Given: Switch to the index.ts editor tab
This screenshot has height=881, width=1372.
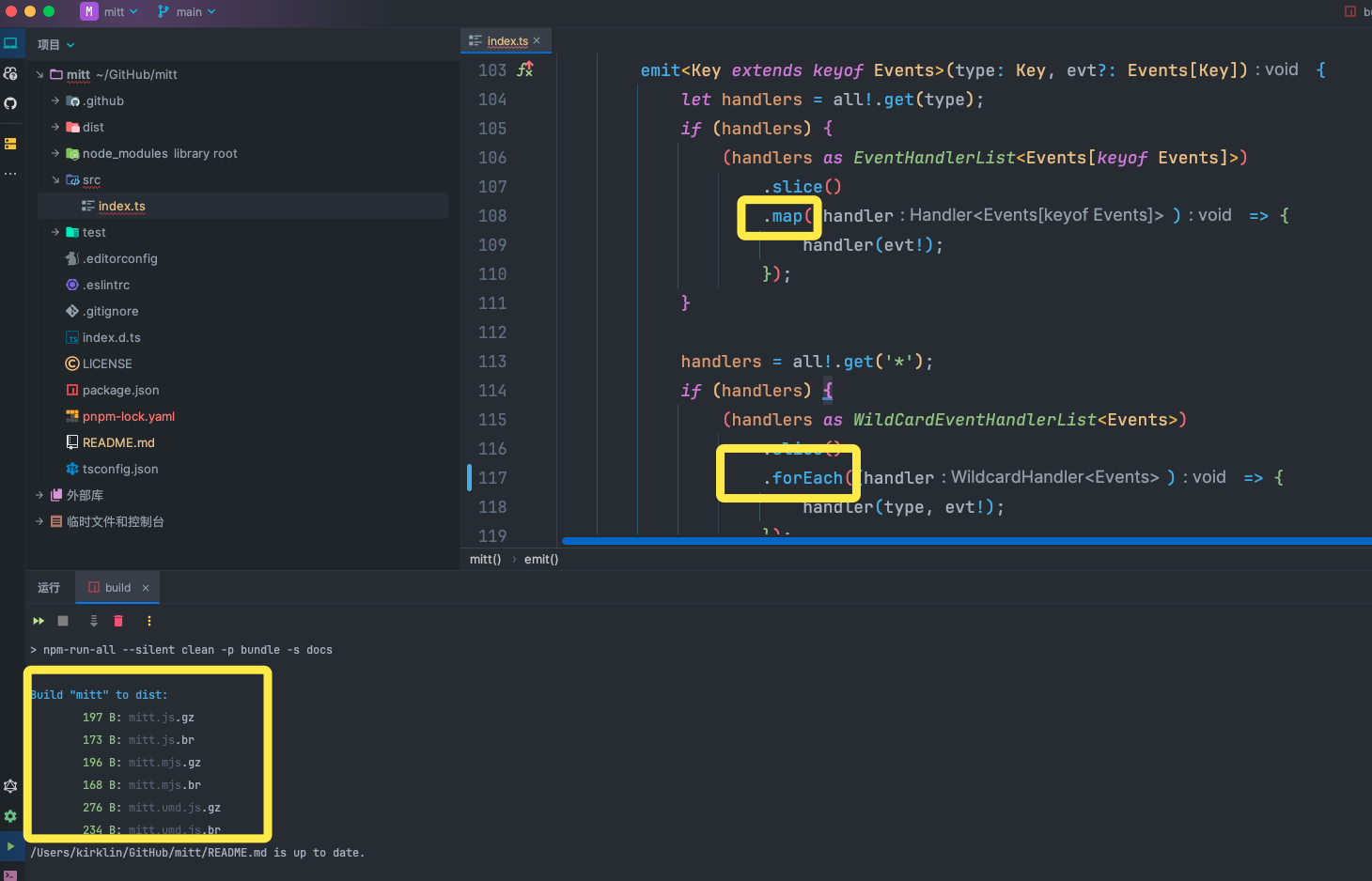Looking at the screenshot, I should 507,40.
